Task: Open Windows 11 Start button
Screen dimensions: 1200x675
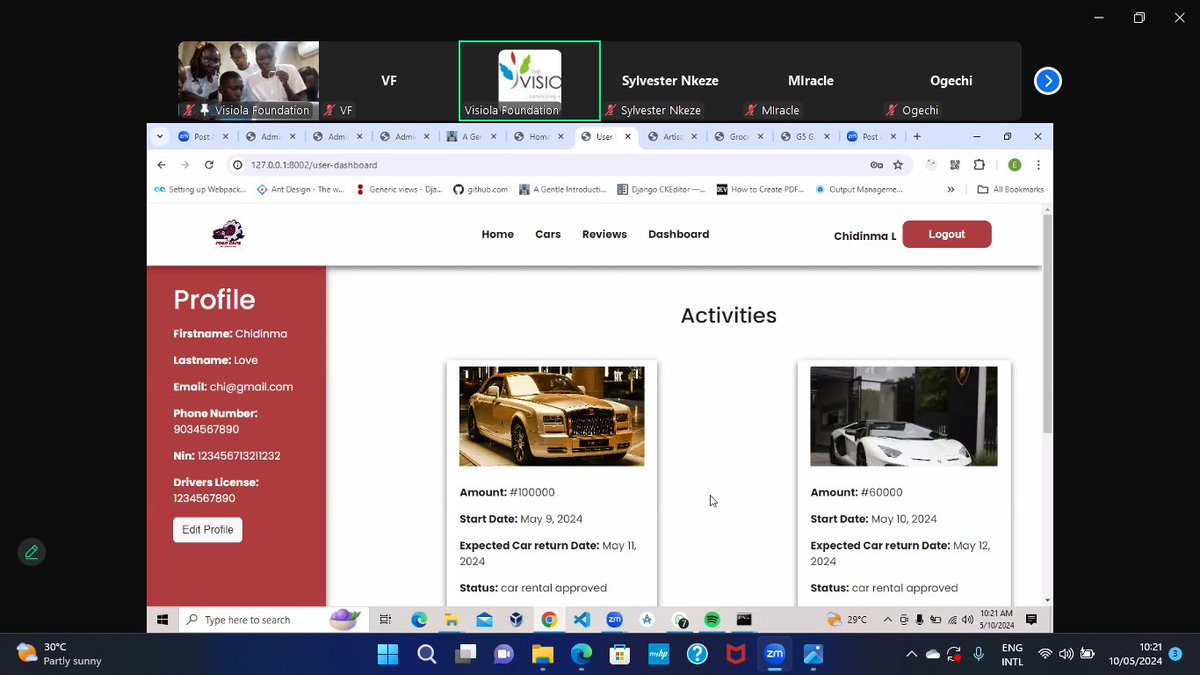Action: pos(387,655)
